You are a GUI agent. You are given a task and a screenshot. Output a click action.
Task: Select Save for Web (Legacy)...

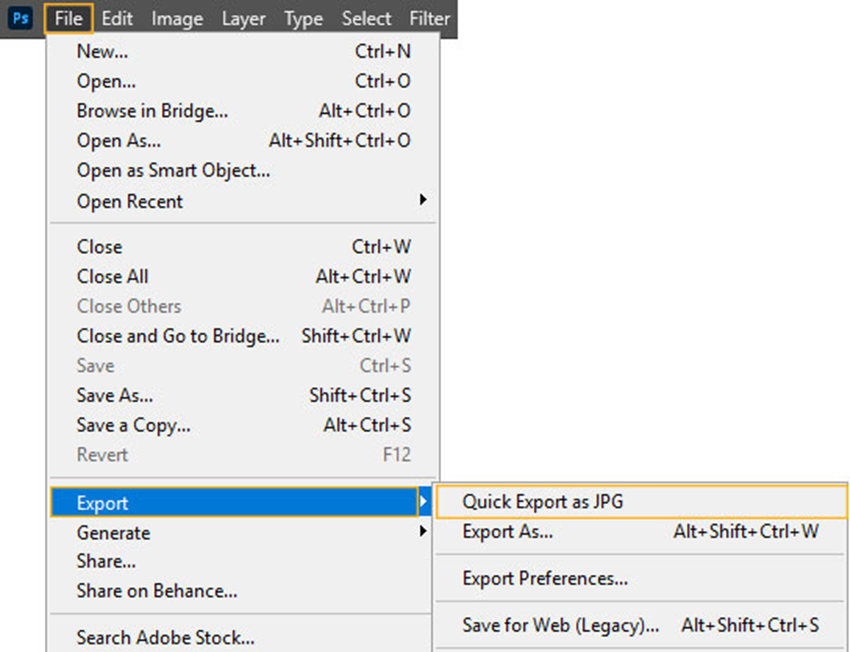click(x=560, y=625)
